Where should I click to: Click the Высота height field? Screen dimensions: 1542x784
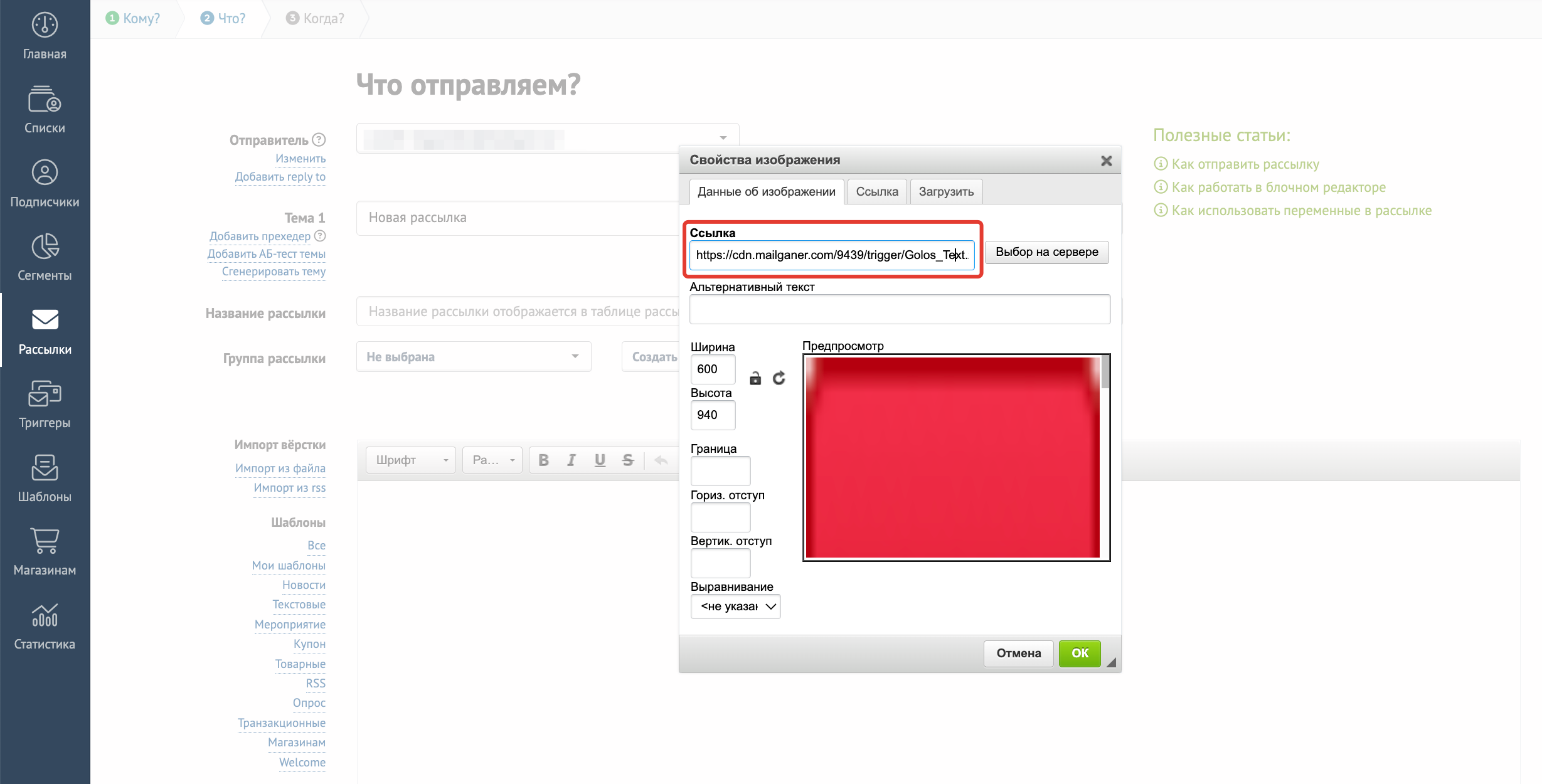point(713,415)
